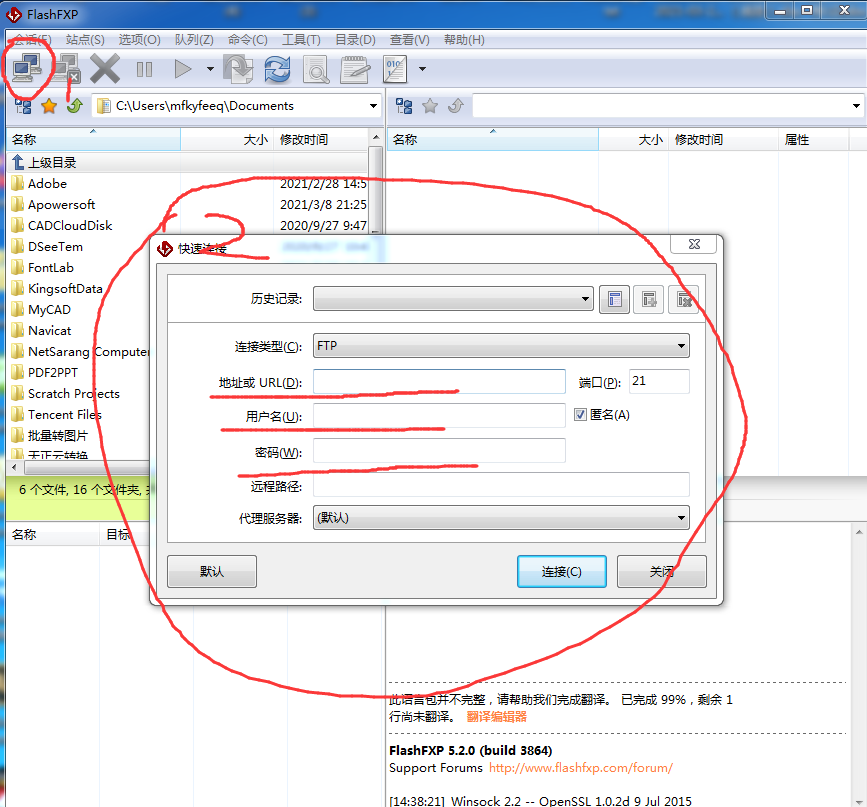Sort local list by 修改时间 column header
This screenshot has height=807, width=867.
pos(321,140)
